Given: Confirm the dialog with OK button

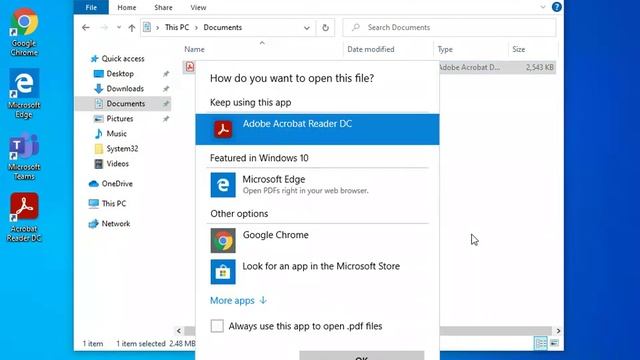Looking at the screenshot, I should click(362, 355).
